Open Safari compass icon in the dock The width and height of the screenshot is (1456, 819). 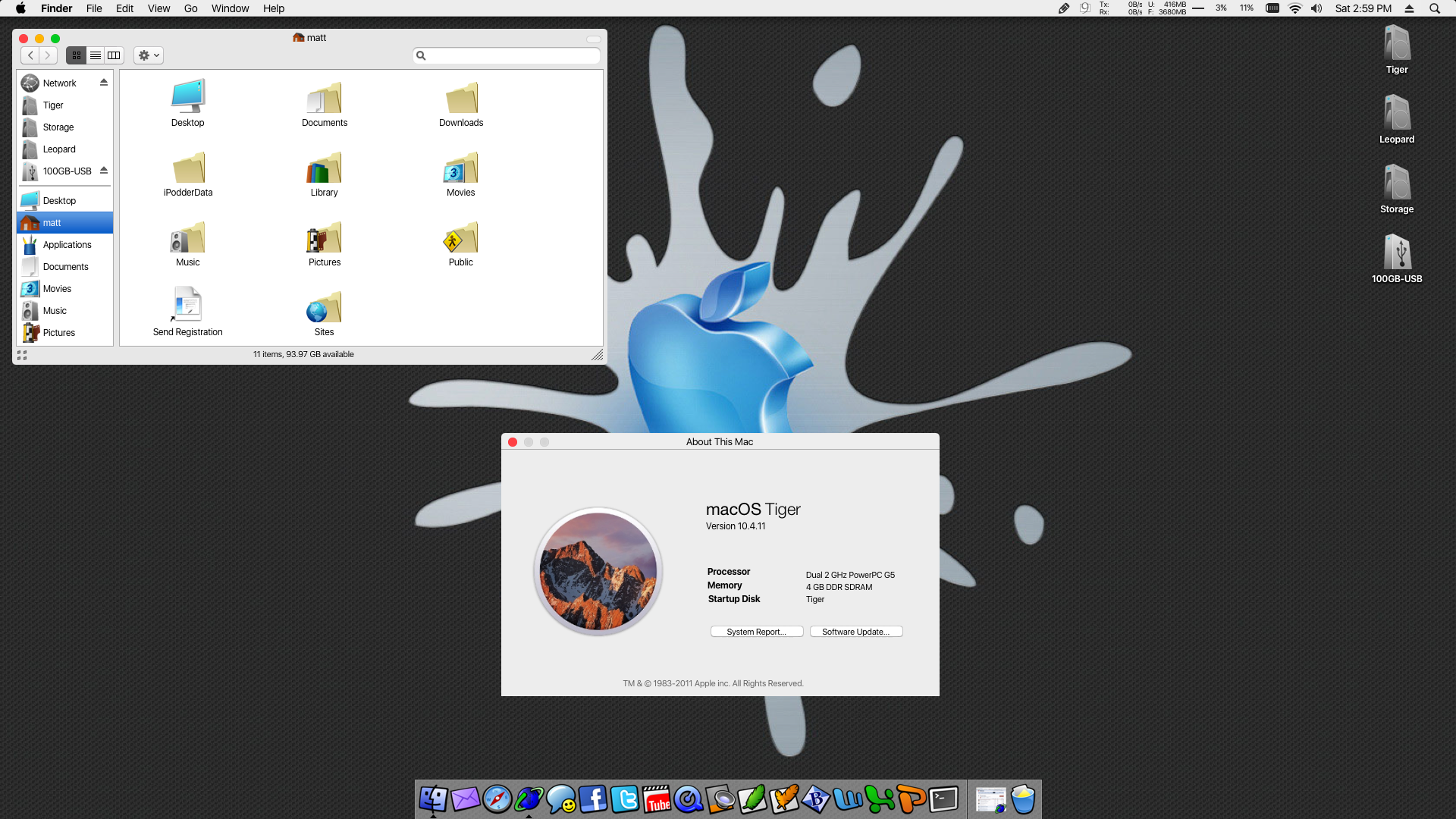click(x=497, y=799)
